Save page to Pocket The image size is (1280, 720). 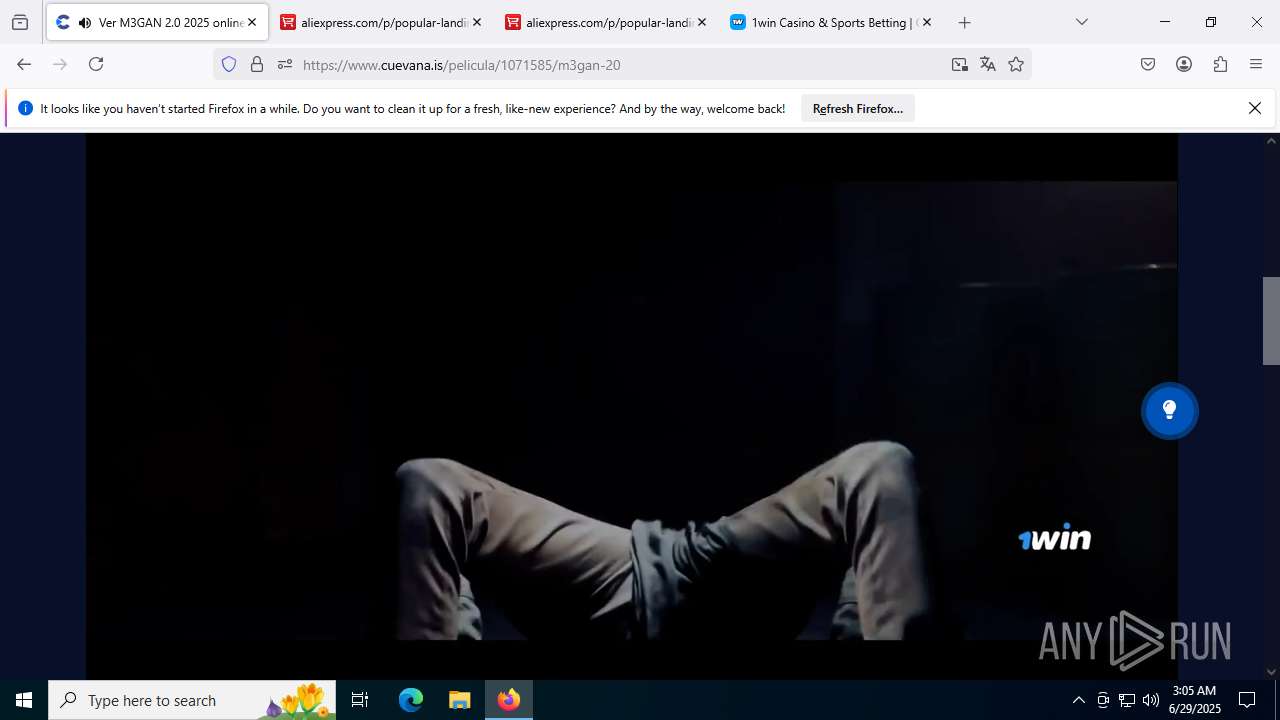1148,64
